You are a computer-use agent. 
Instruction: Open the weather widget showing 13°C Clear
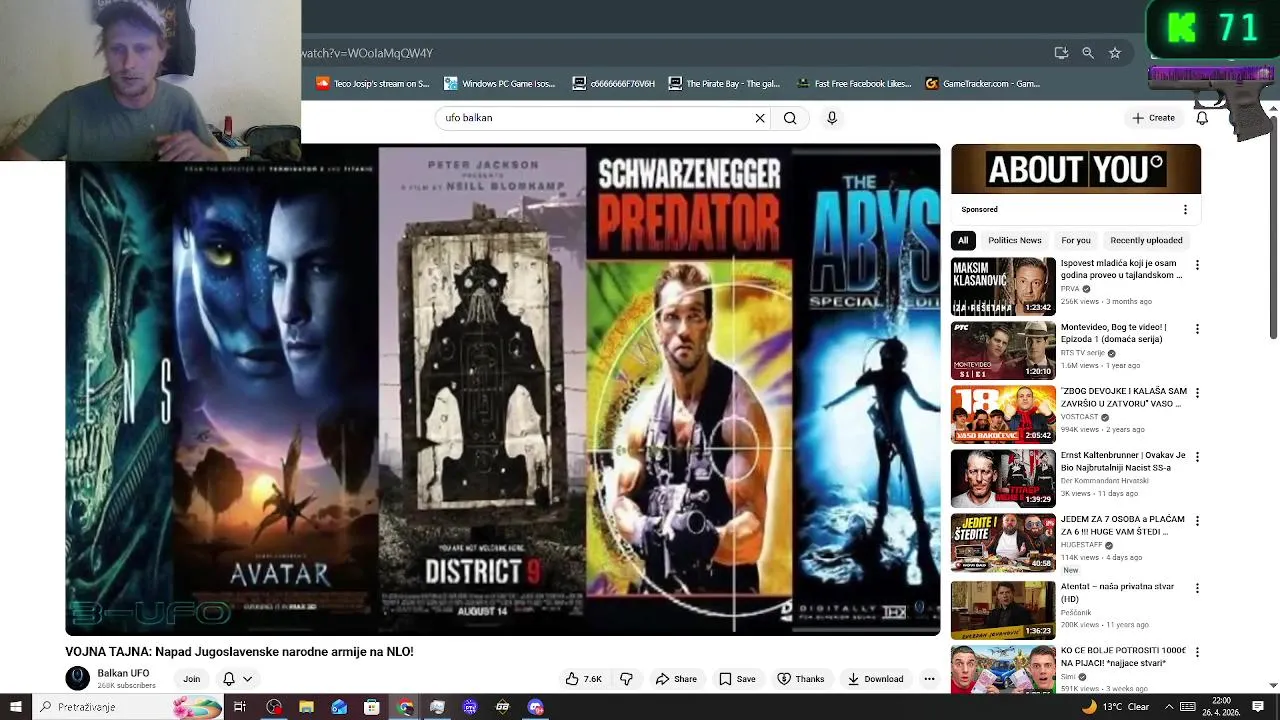[1115, 707]
